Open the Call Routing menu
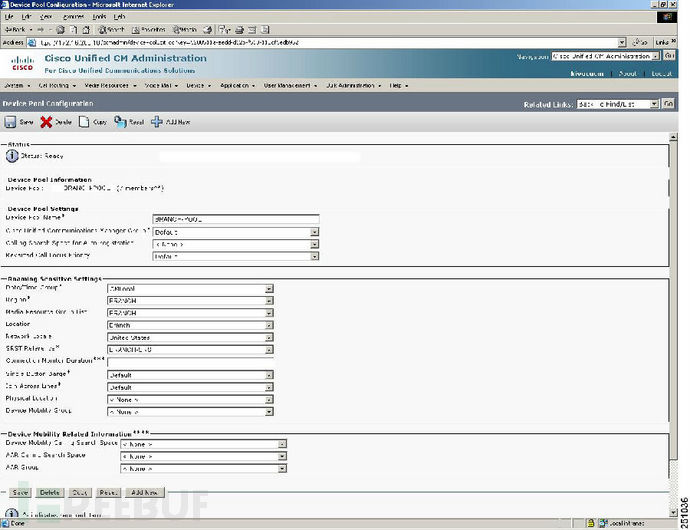The height and width of the screenshot is (530, 690). click(57, 85)
